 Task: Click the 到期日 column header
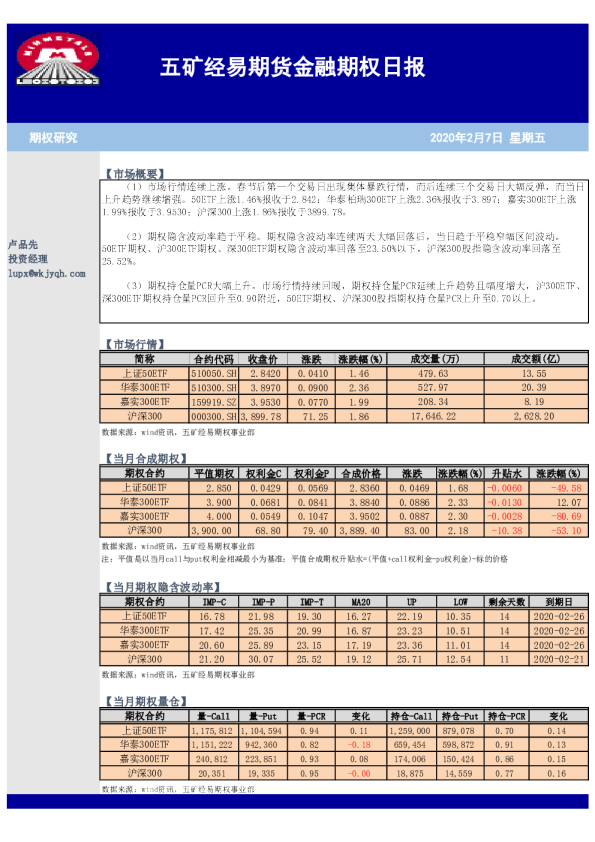pyautogui.click(x=558, y=602)
